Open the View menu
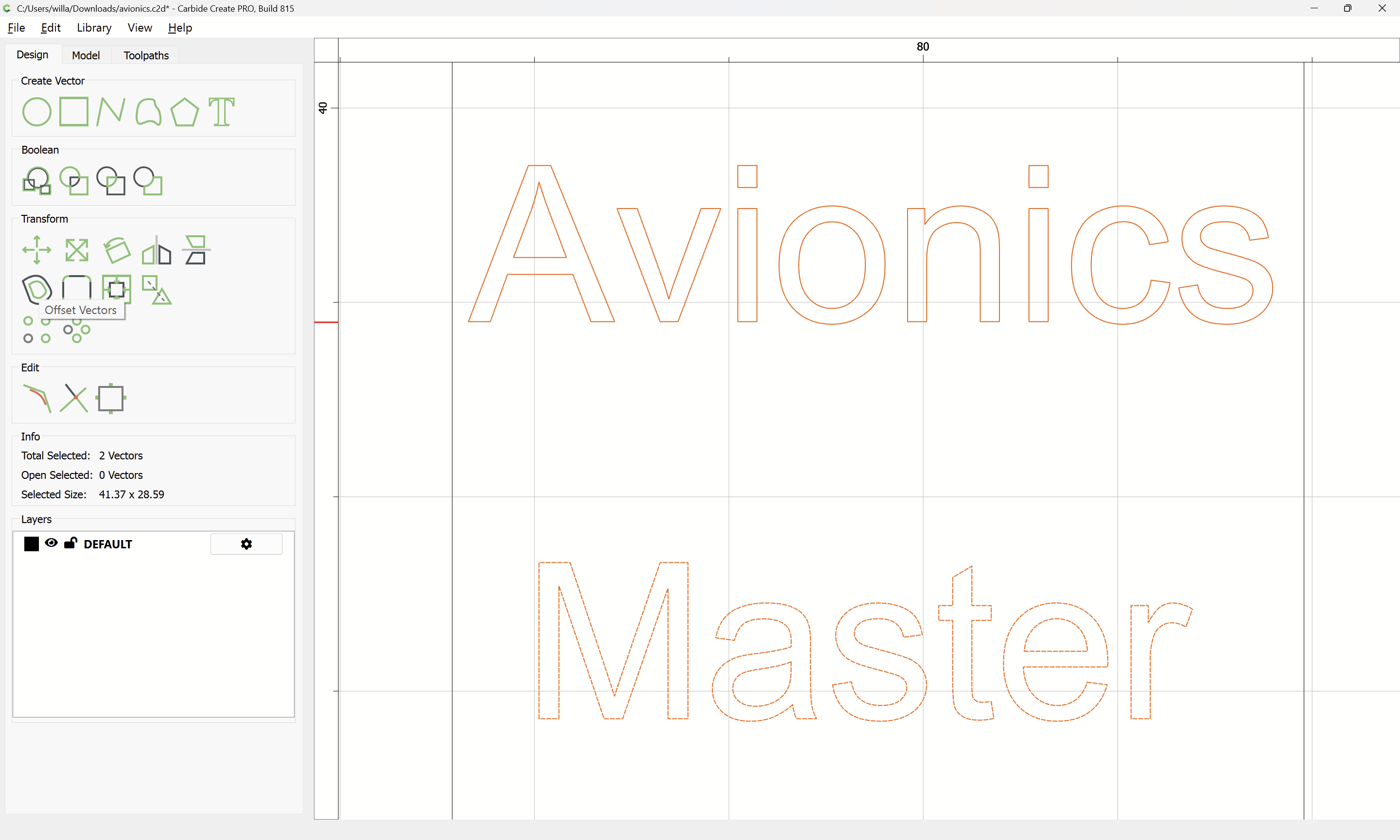 click(x=140, y=28)
